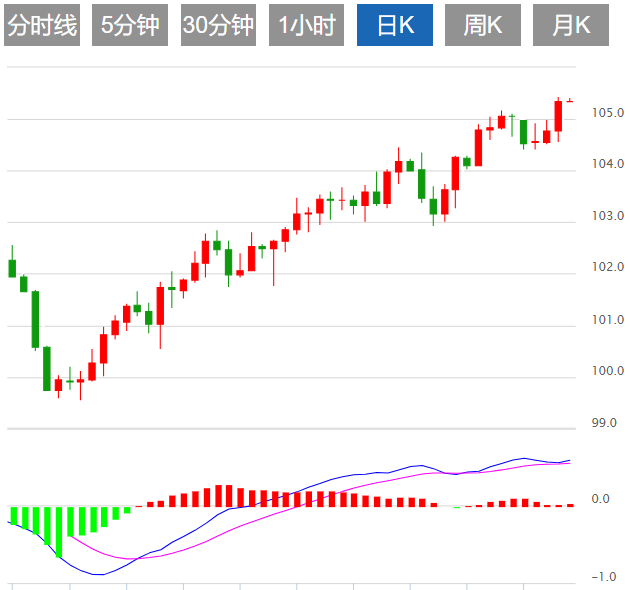
Task: Switch to the 分时线 tab
Action: (42, 25)
